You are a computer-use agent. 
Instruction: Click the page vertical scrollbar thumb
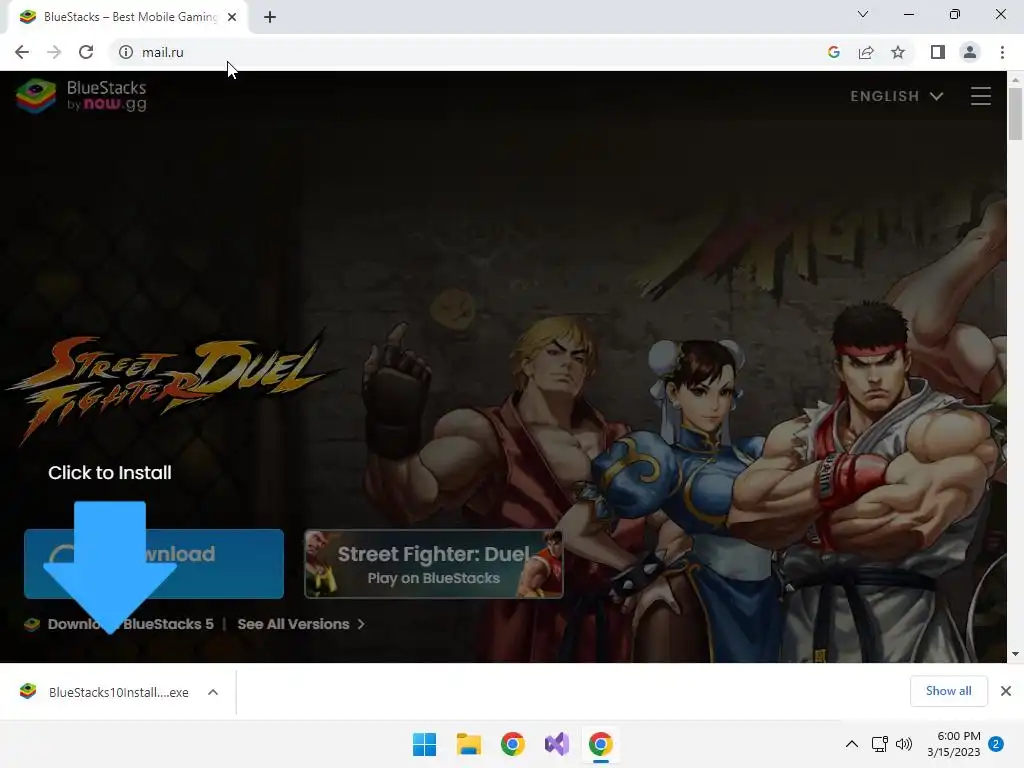pos(1015,114)
